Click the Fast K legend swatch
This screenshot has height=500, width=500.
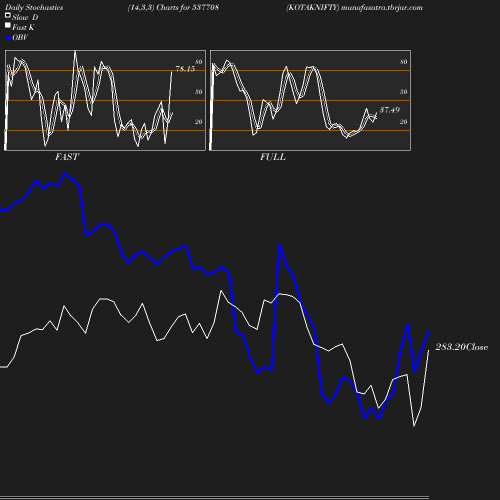tap(8, 26)
